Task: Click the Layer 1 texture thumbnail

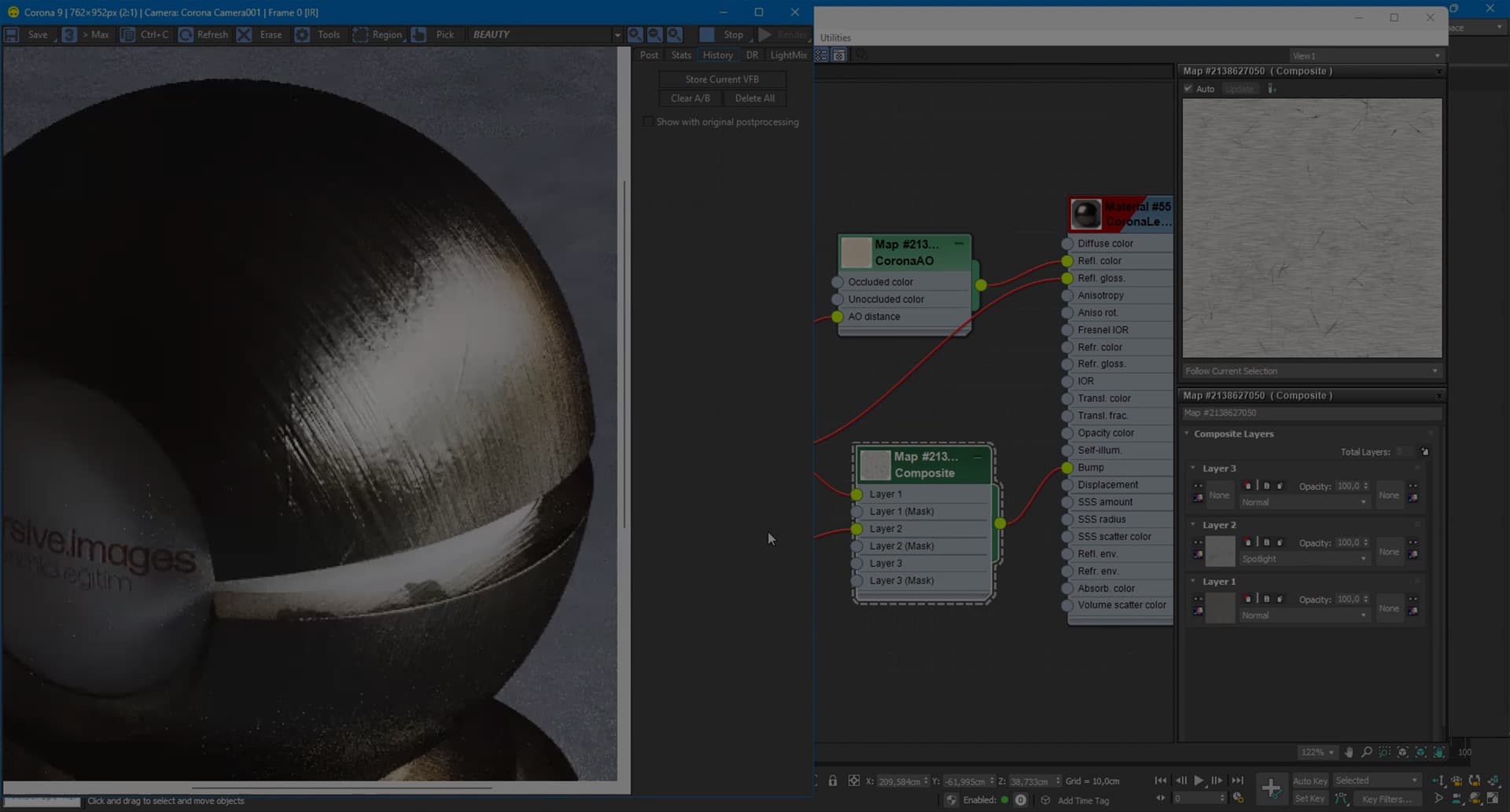Action: tap(1220, 608)
